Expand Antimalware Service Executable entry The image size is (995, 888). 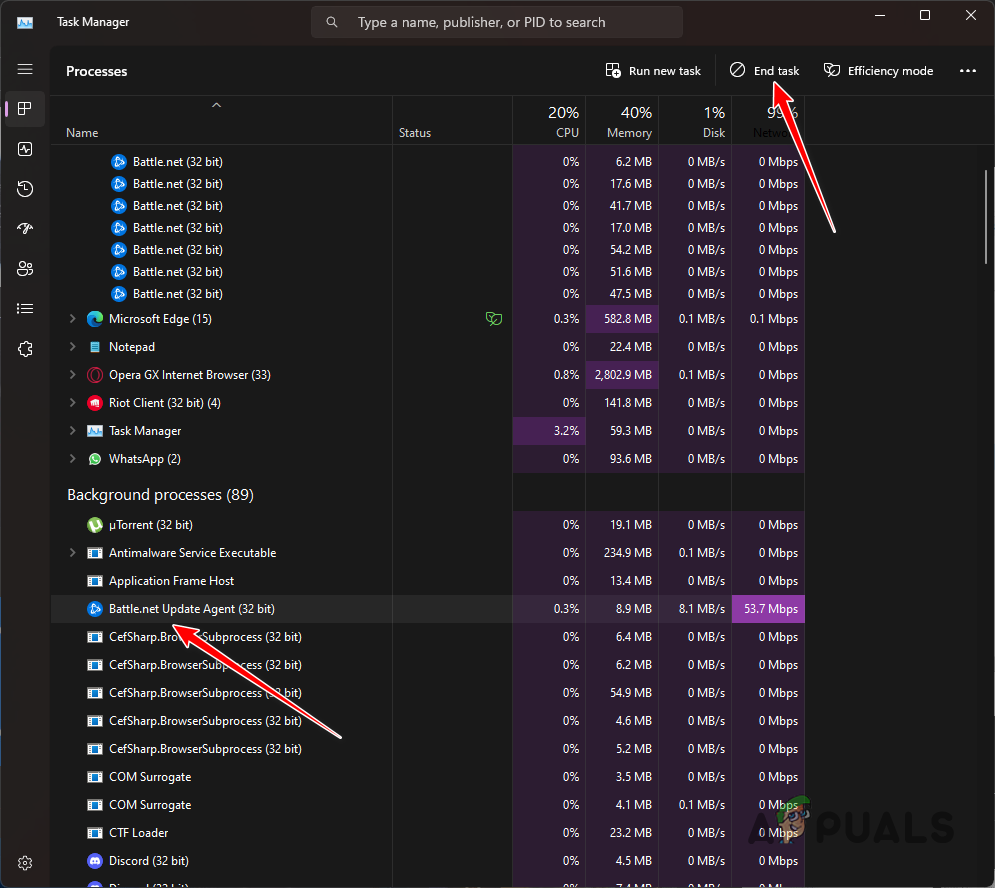pyautogui.click(x=72, y=553)
